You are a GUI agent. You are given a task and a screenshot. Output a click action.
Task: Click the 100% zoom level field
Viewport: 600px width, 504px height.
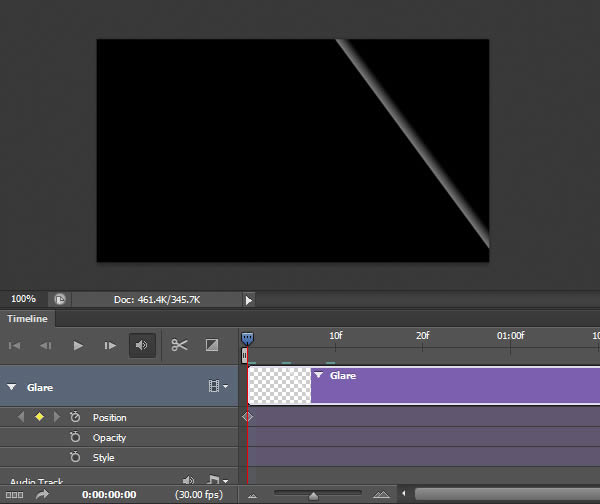pos(23,299)
